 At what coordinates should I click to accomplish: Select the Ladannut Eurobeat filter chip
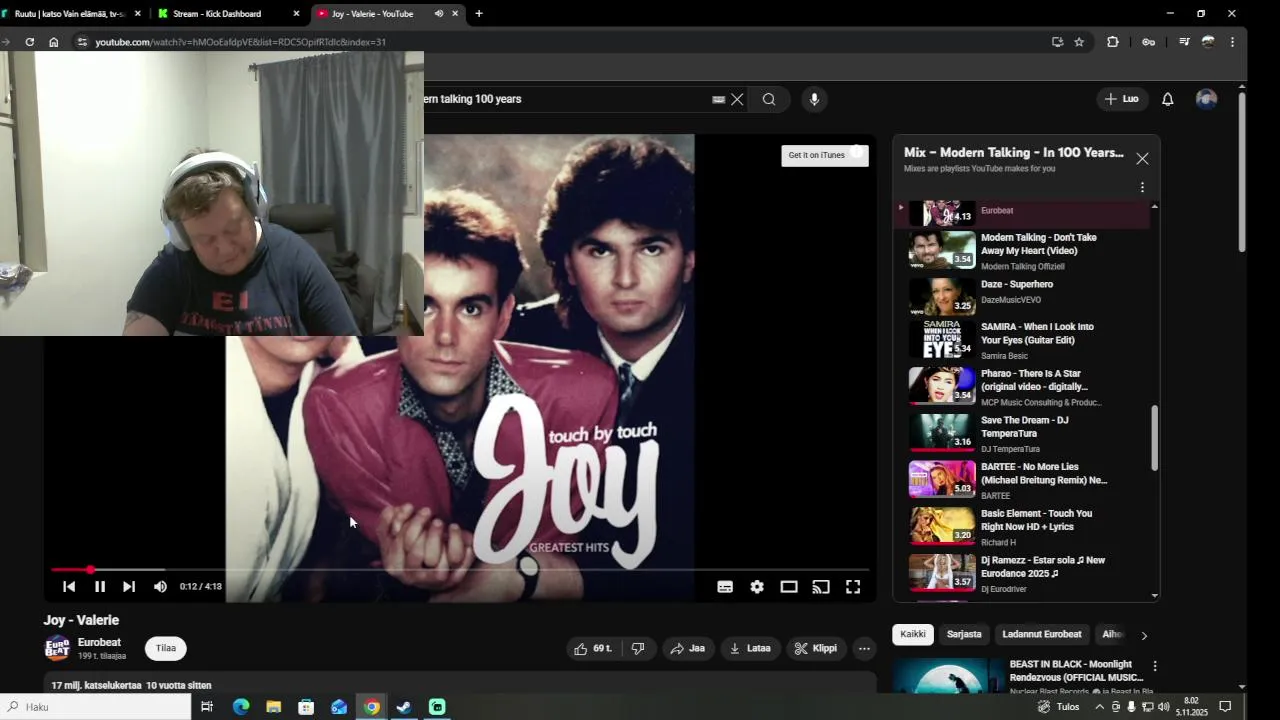[x=1042, y=634]
